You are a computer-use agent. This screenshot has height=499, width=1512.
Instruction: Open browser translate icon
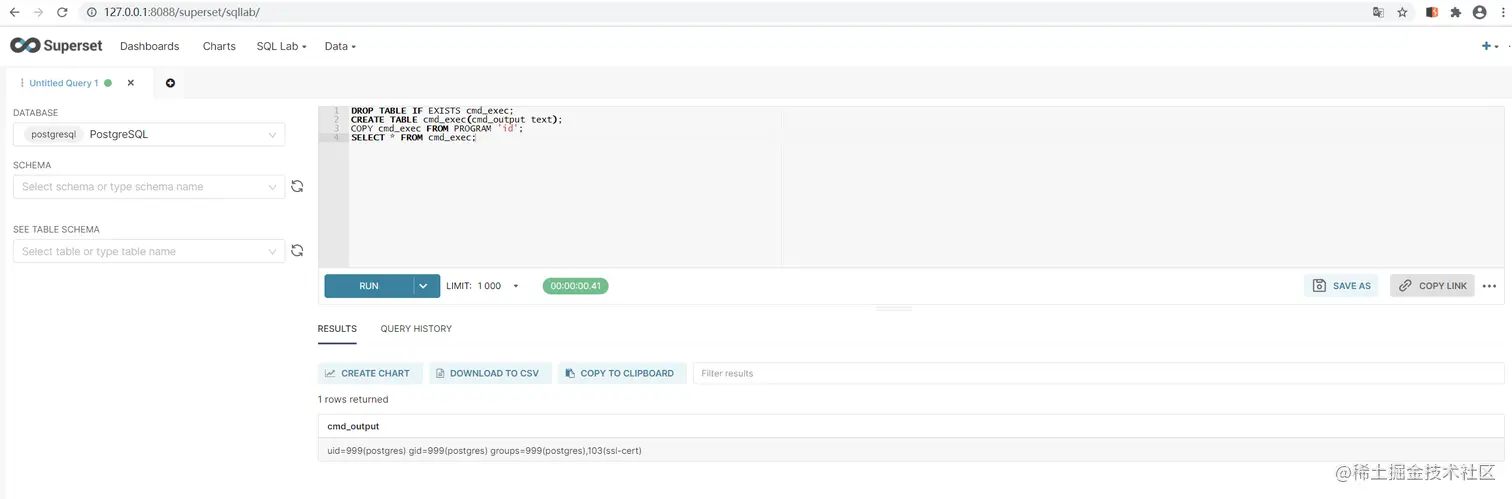pos(1378,12)
